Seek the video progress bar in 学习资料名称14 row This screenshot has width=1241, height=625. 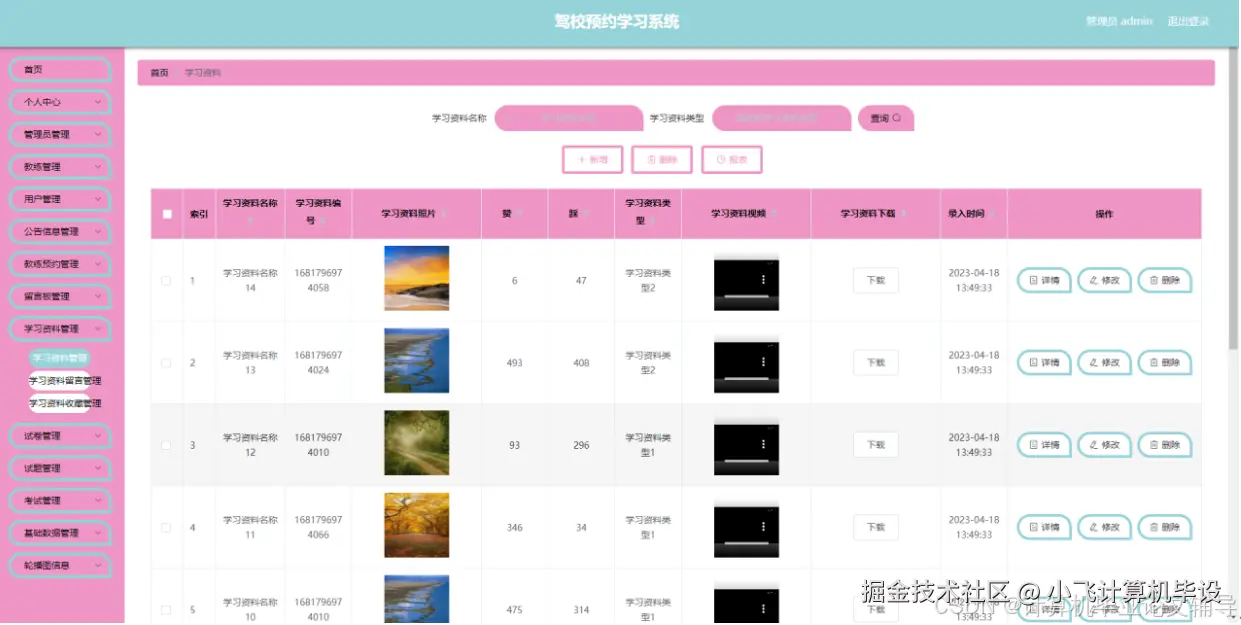pyautogui.click(x=746, y=297)
